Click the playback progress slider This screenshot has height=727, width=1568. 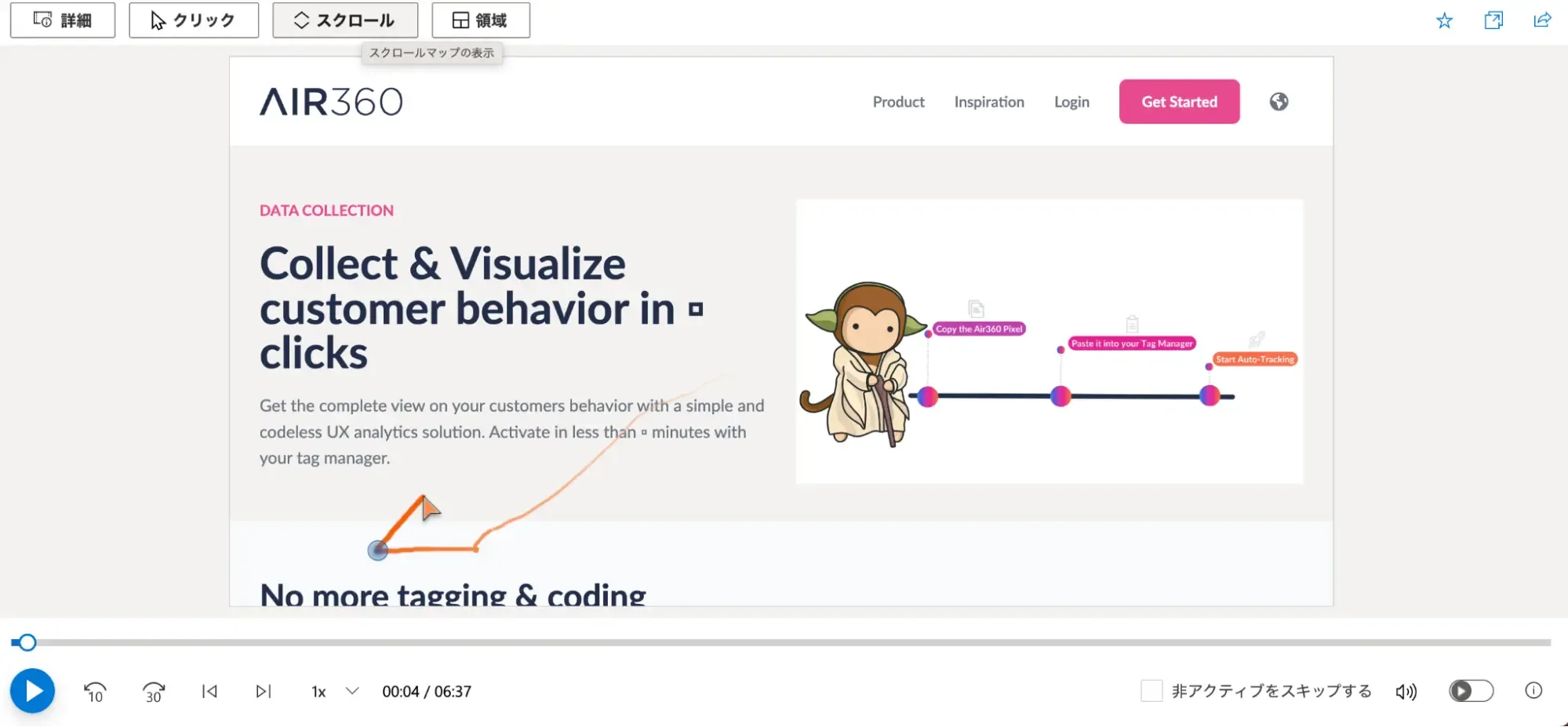28,642
